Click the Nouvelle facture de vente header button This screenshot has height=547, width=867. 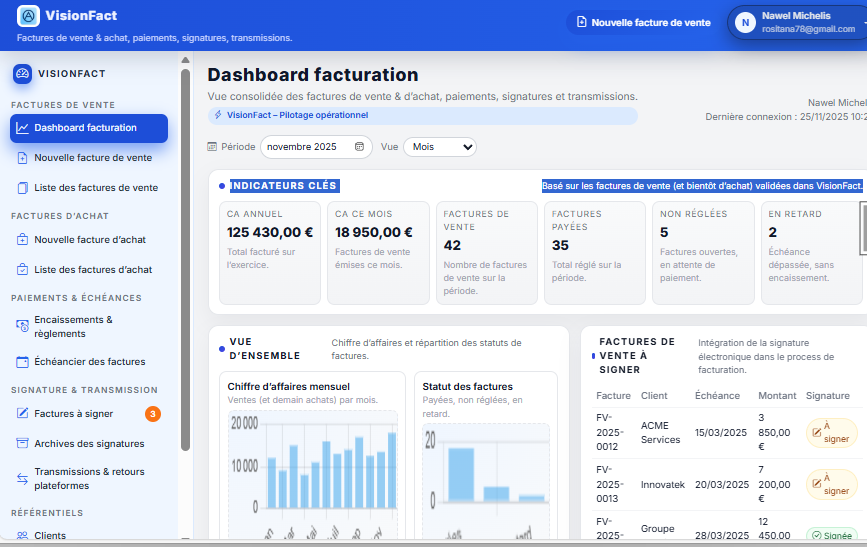pos(642,23)
